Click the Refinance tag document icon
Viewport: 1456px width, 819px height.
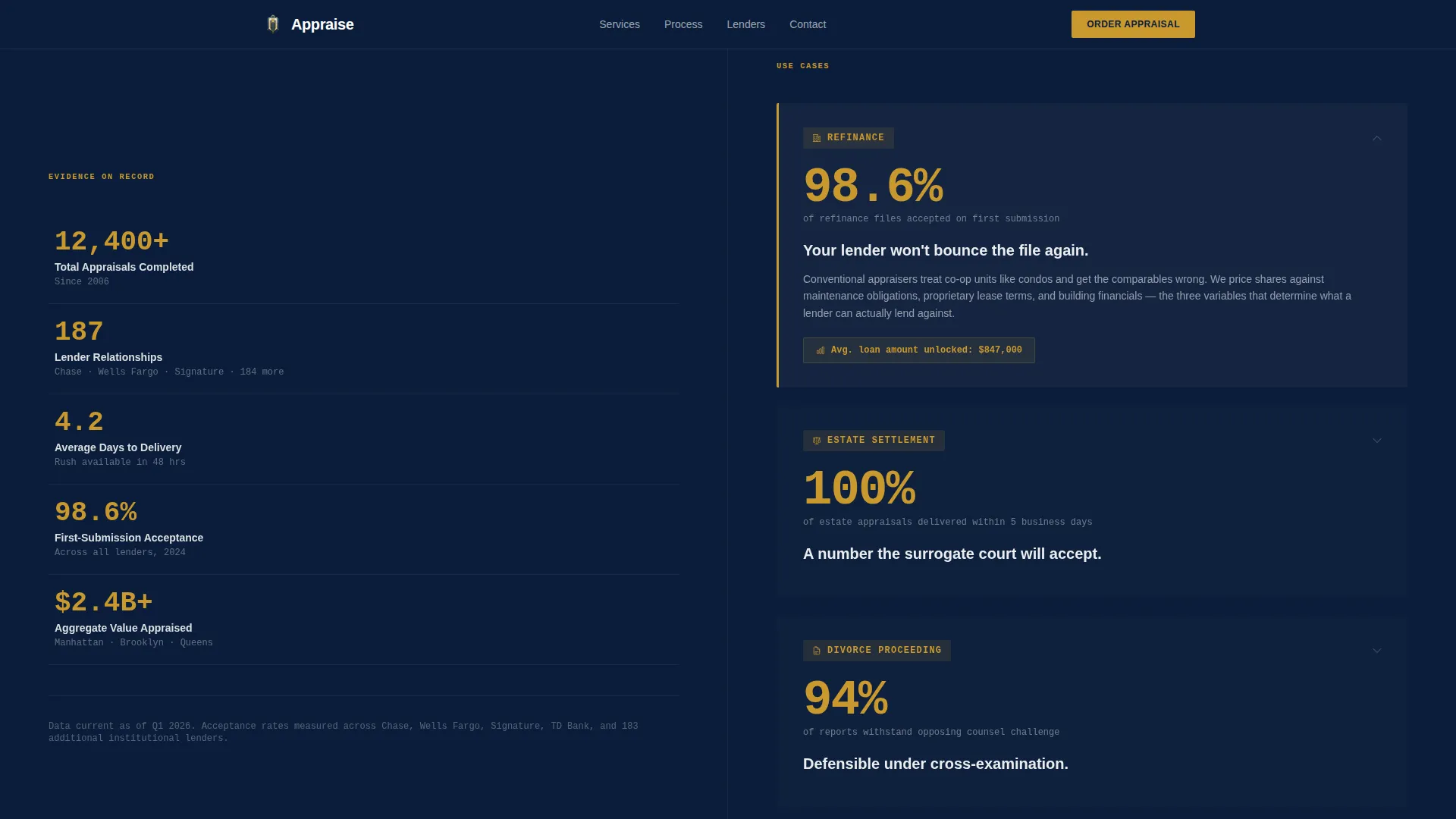click(817, 138)
